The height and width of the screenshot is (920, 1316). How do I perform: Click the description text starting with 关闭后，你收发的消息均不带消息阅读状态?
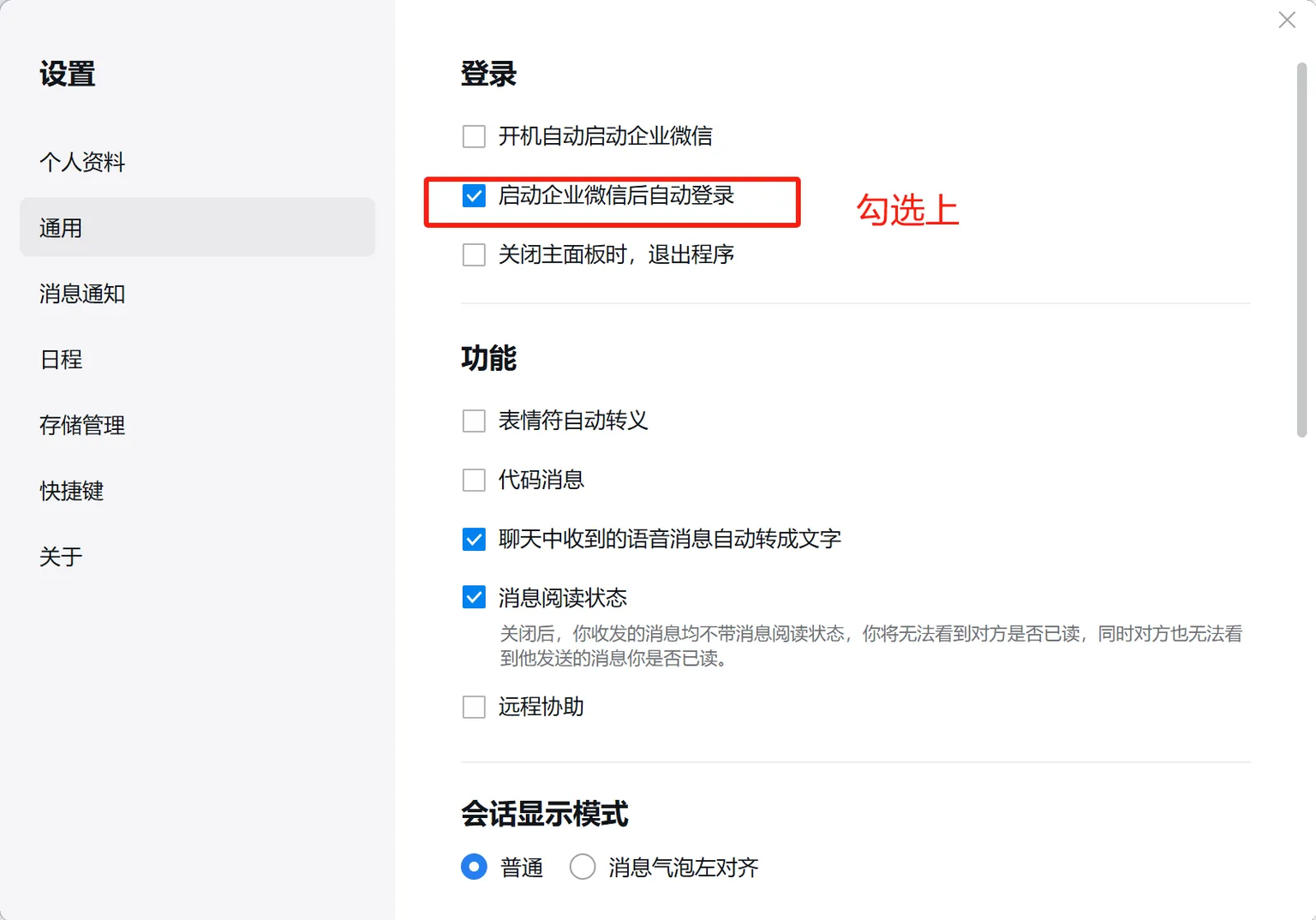pos(871,646)
